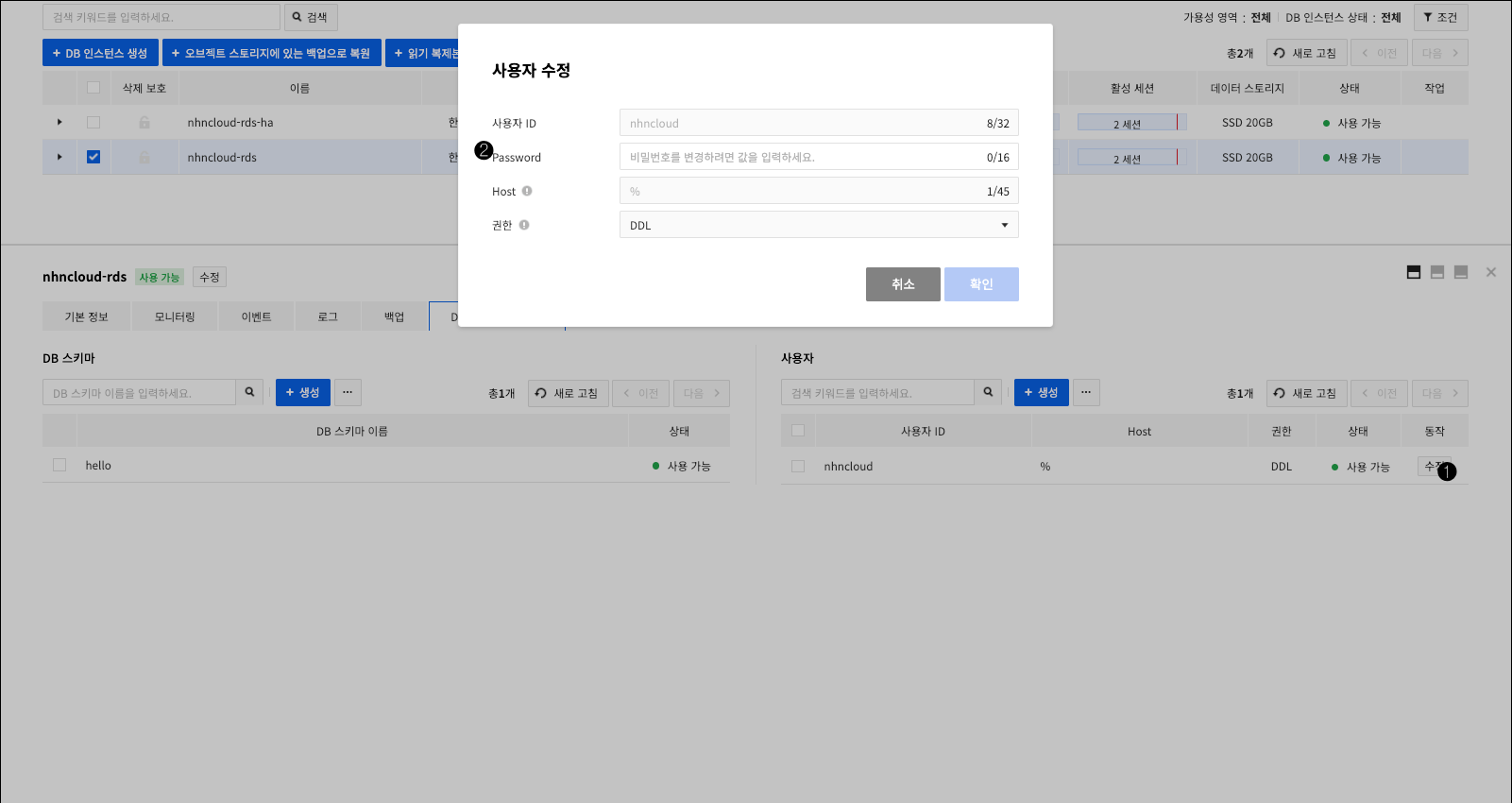This screenshot has width=1512, height=803.
Task: Focus the Password input field
Action: click(x=819, y=157)
